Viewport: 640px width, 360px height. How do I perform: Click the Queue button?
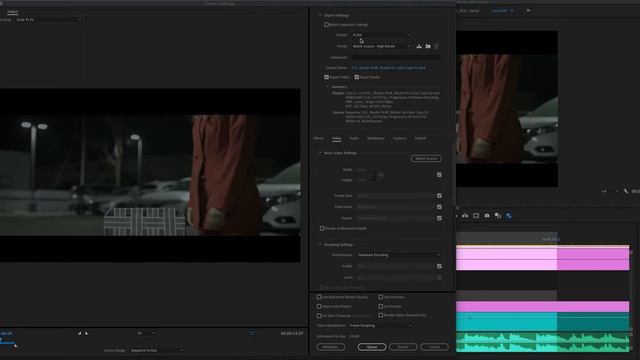pos(371,347)
